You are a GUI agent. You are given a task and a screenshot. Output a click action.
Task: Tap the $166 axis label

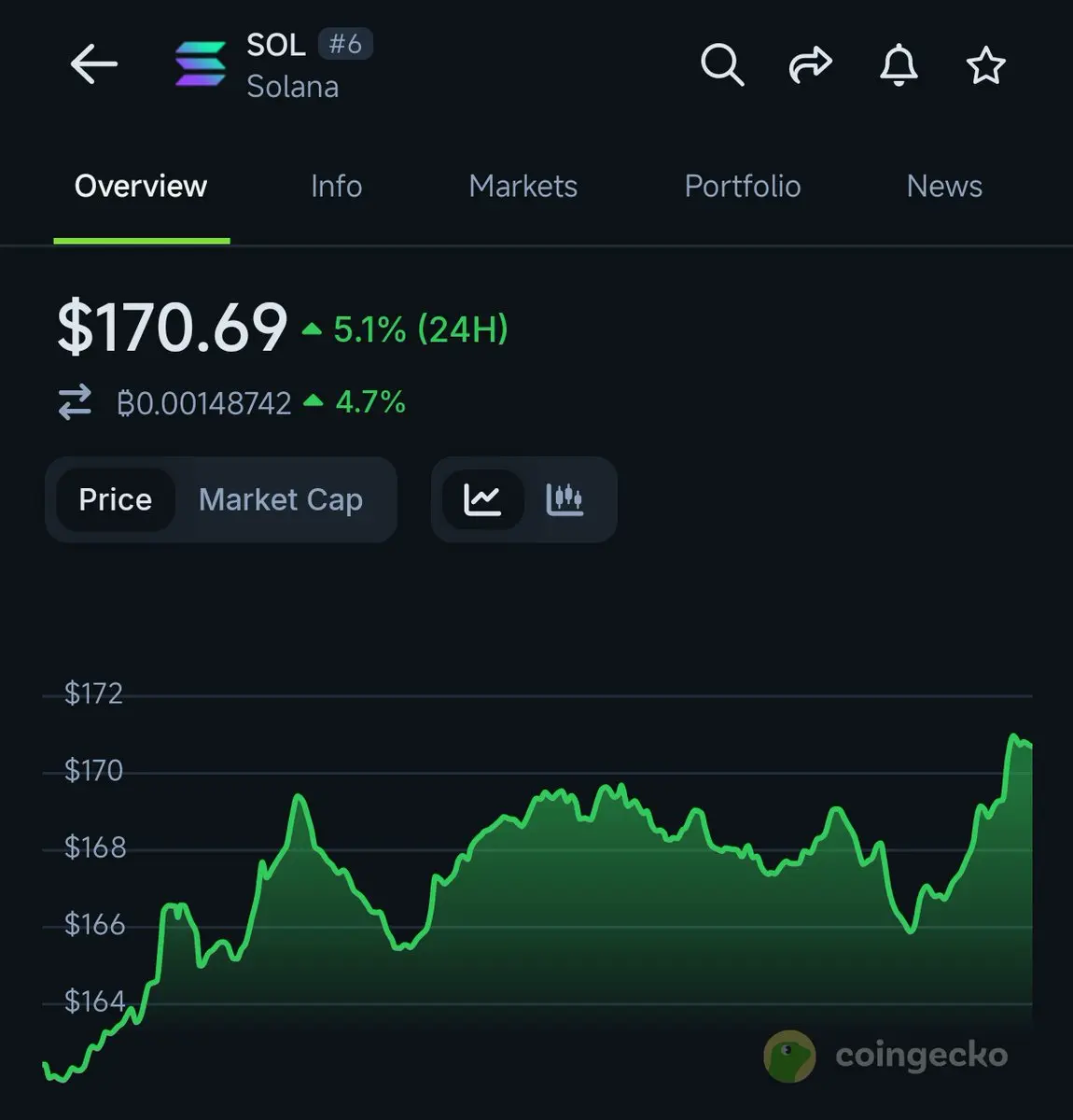[94, 925]
